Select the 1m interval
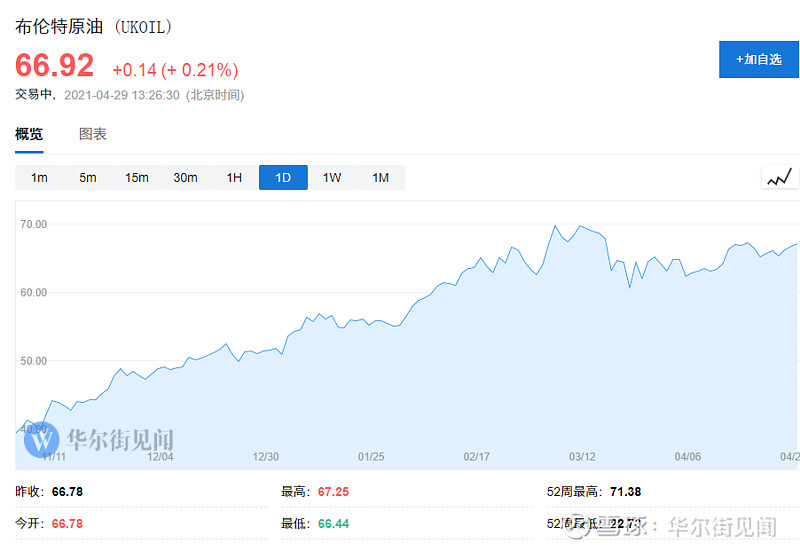This screenshot has width=800, height=551. tap(39, 178)
